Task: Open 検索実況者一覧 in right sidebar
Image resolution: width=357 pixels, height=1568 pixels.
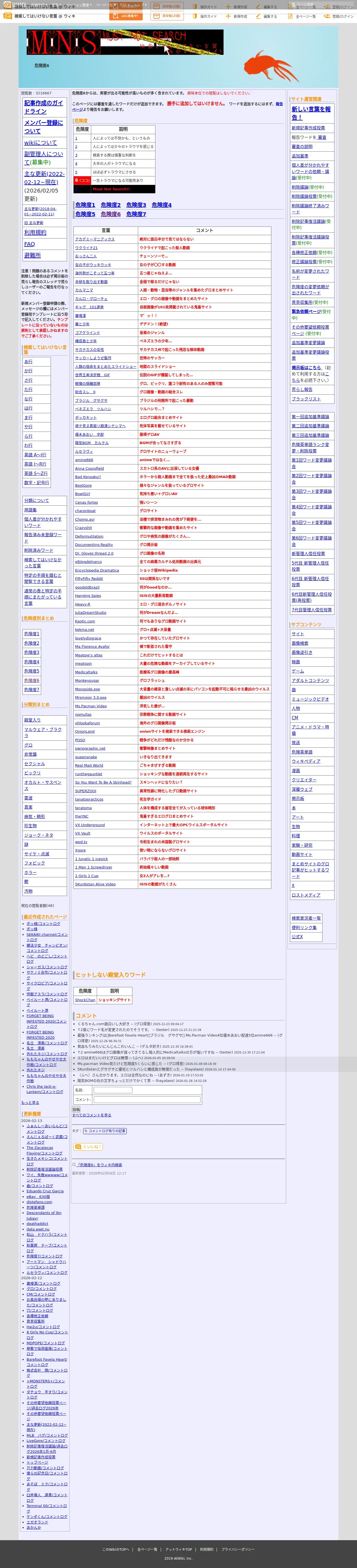Action: (x=306, y=918)
